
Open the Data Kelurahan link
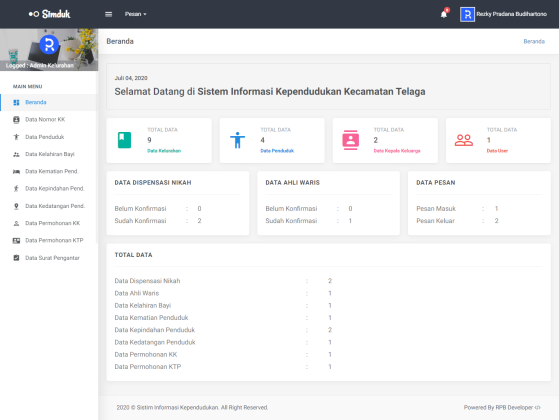pos(164,151)
